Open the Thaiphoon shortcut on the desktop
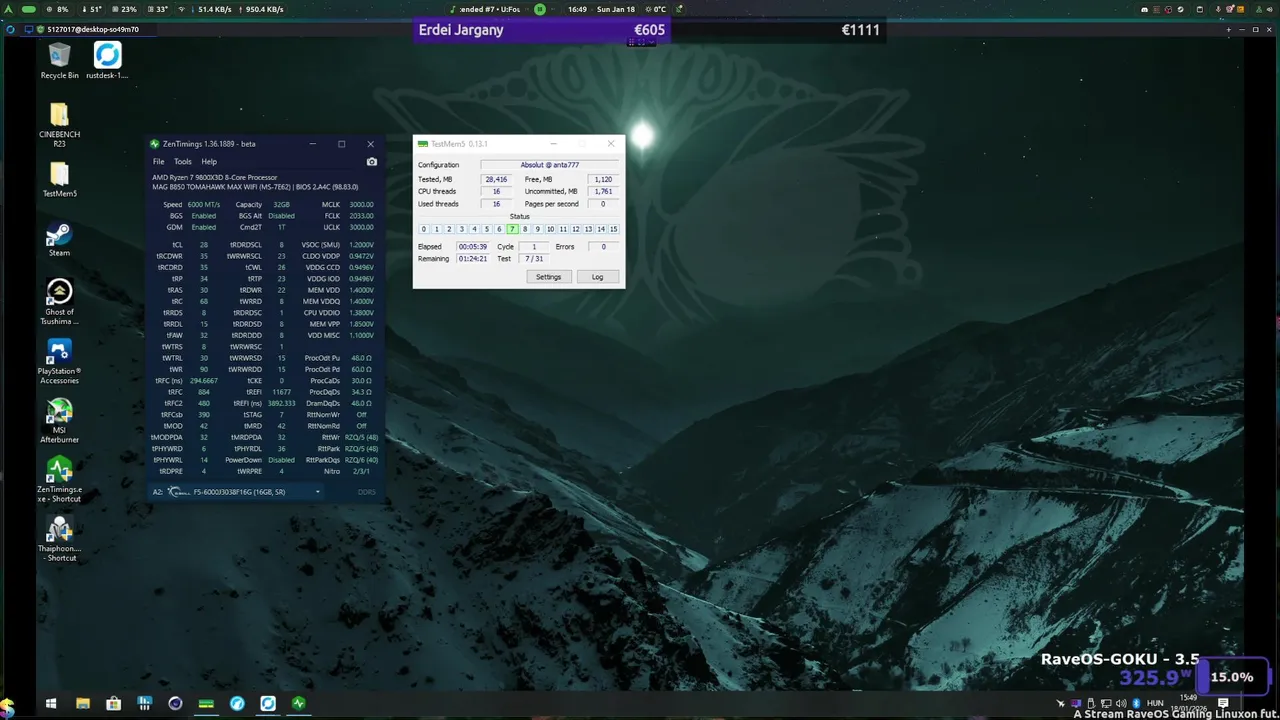Image resolution: width=1280 pixels, height=720 pixels. click(59, 539)
